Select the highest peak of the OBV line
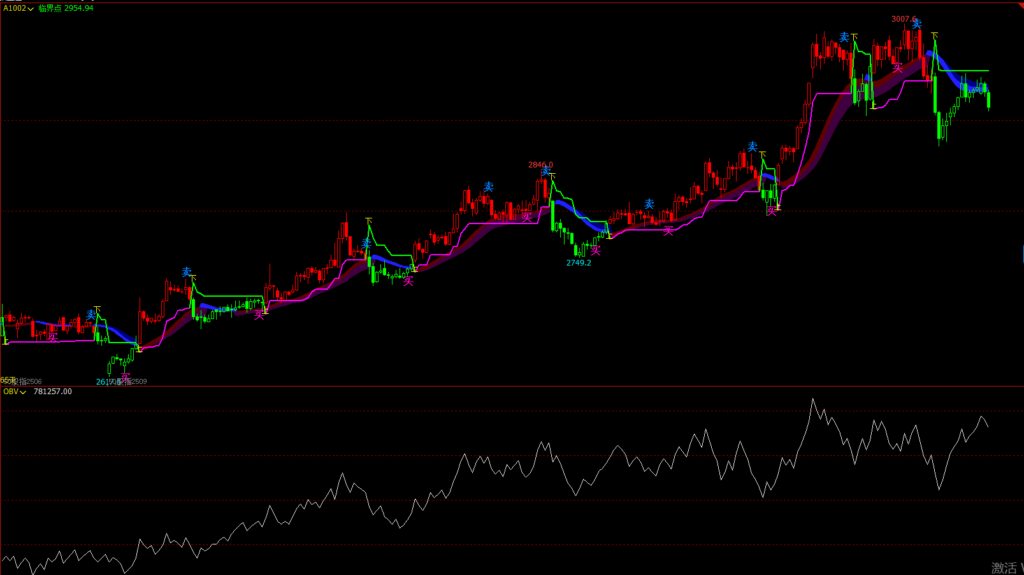 812,399
